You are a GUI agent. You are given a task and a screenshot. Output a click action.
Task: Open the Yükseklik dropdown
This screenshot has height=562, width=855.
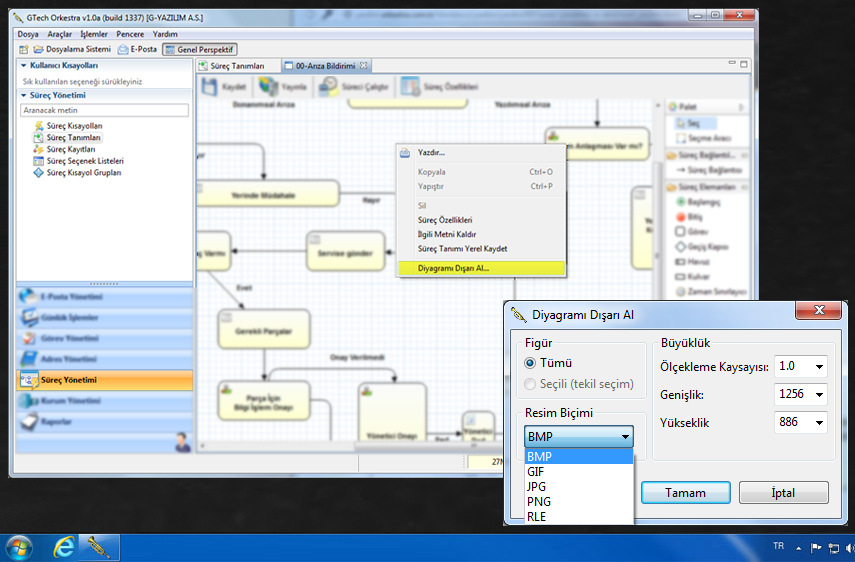(820, 423)
